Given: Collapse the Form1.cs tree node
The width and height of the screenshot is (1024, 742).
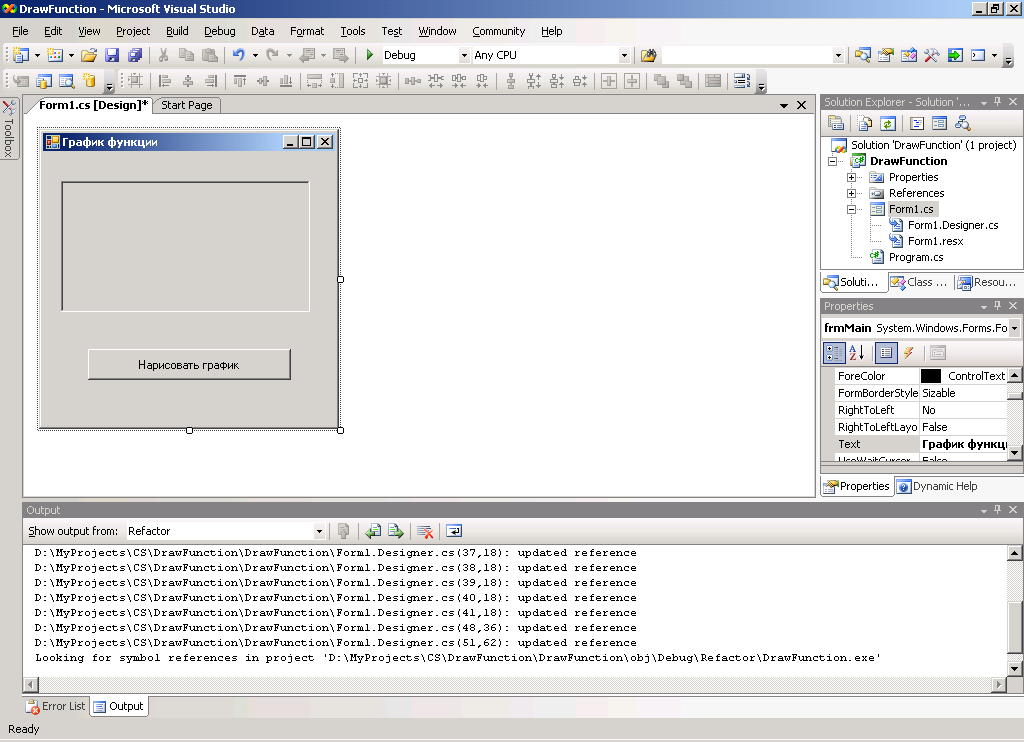Looking at the screenshot, I should [x=851, y=210].
